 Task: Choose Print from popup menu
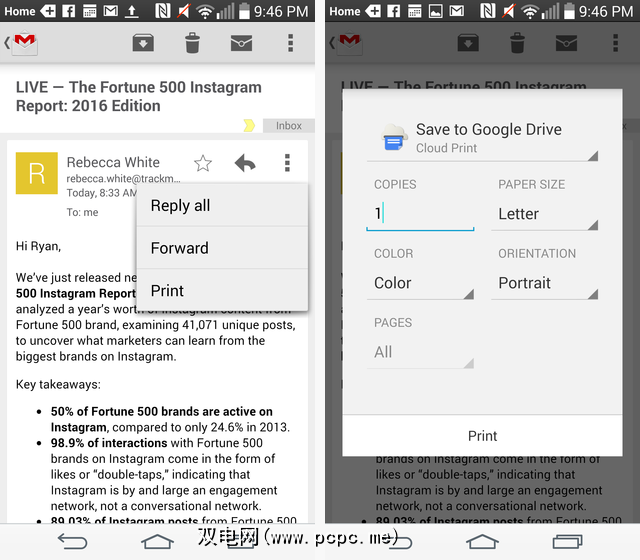pos(222,290)
